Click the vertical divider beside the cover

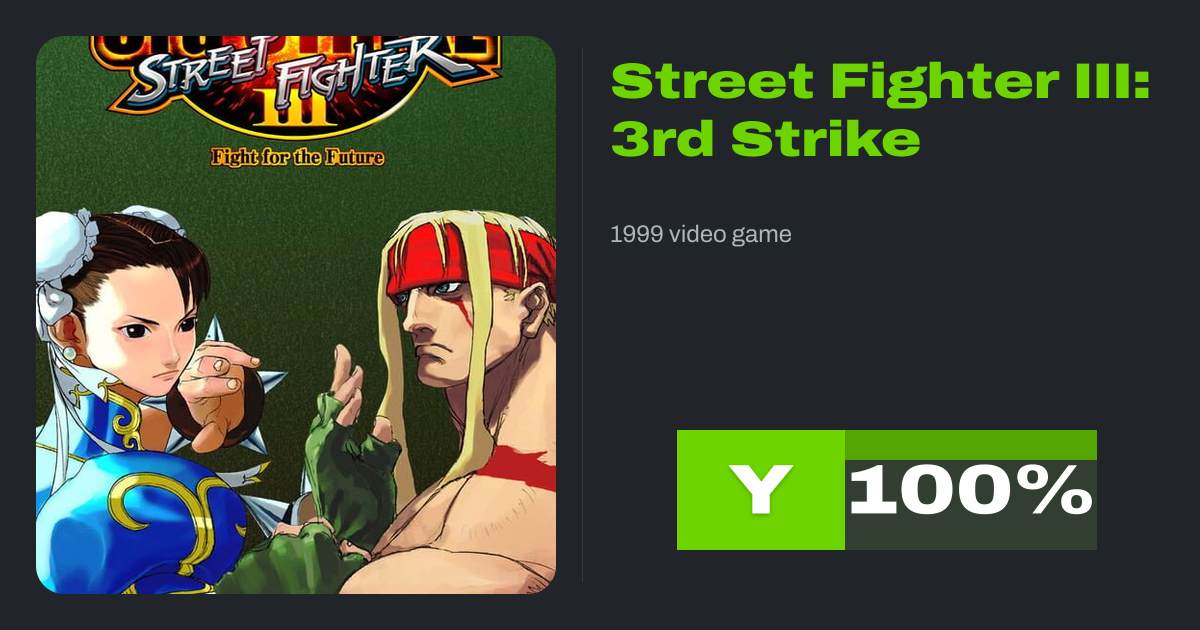tap(583, 315)
